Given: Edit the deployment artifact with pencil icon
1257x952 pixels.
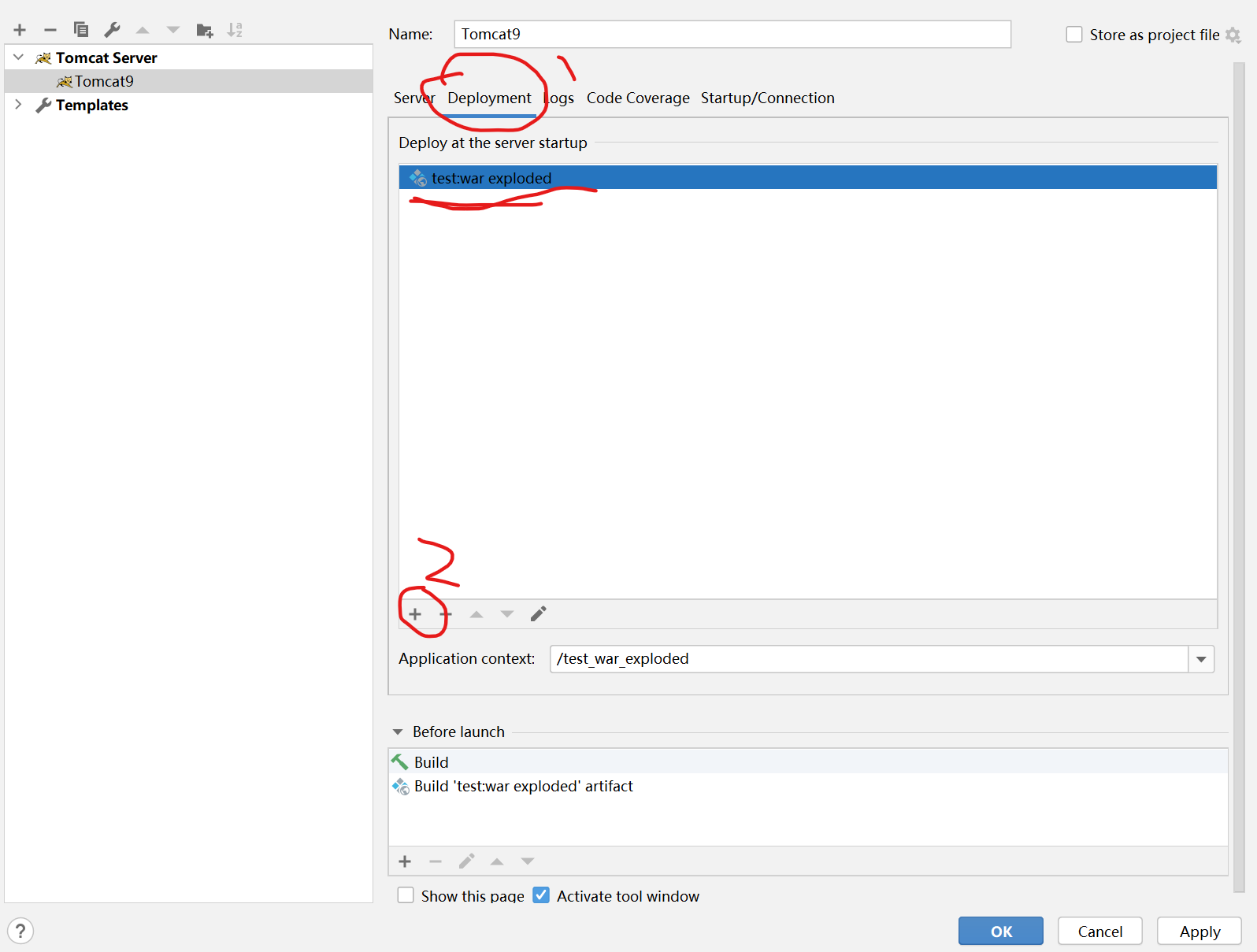Looking at the screenshot, I should [538, 614].
